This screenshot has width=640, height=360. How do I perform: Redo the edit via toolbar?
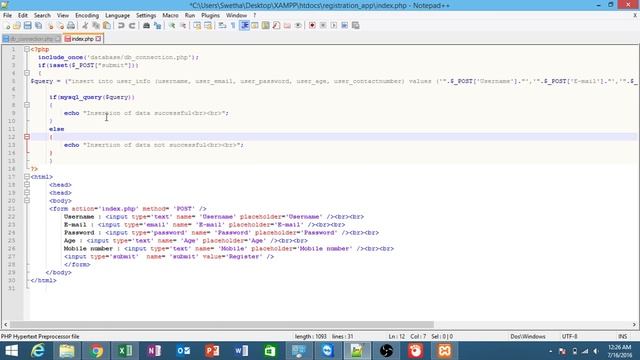click(132, 26)
